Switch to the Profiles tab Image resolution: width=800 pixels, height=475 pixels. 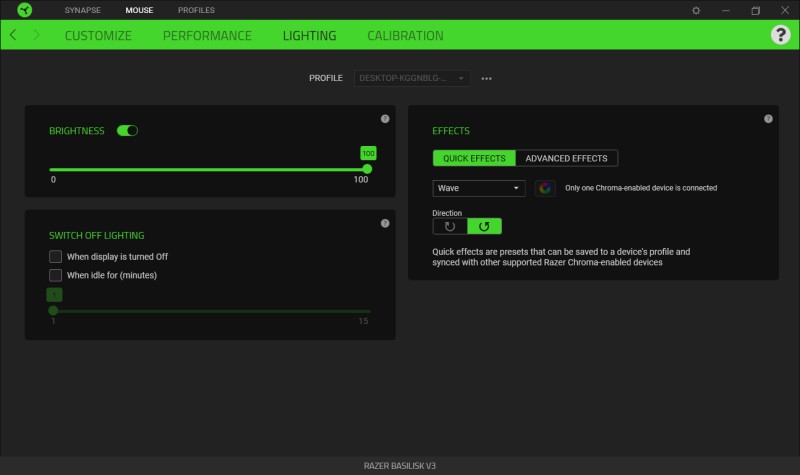click(196, 10)
